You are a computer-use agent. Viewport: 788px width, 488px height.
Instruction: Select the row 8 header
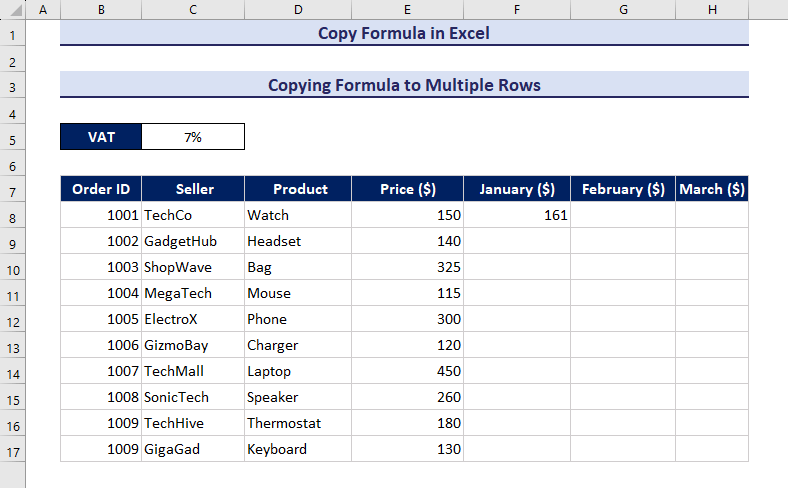(13, 215)
